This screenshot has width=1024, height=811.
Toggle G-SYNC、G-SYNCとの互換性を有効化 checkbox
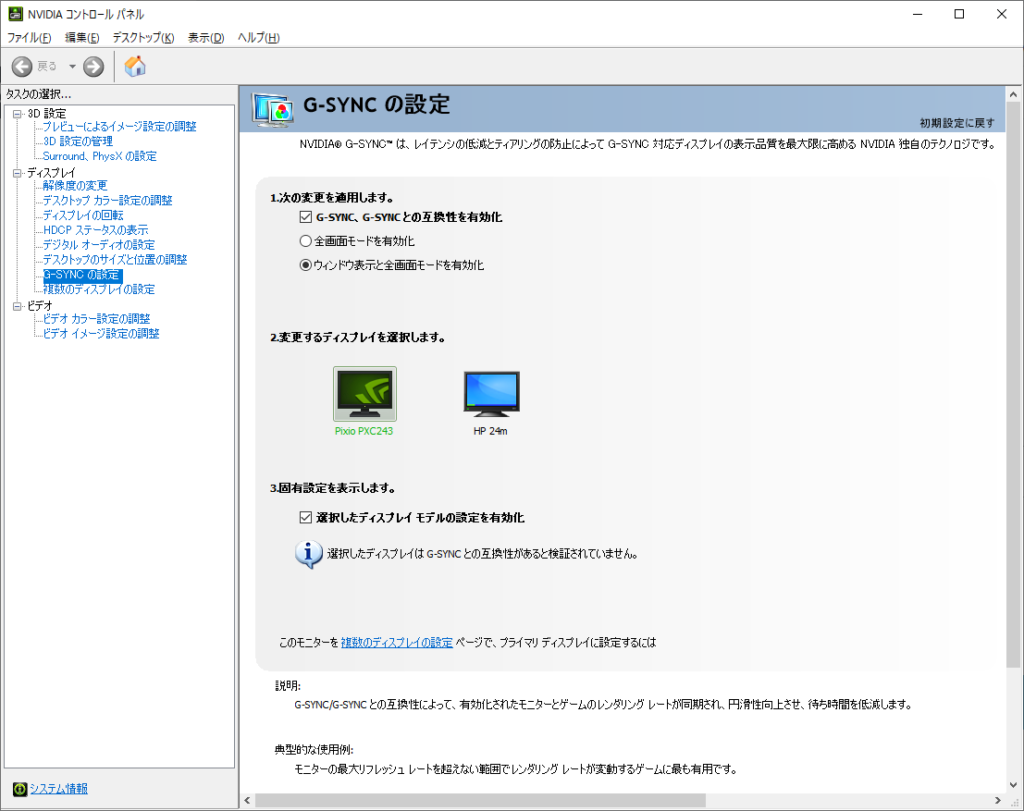305,217
